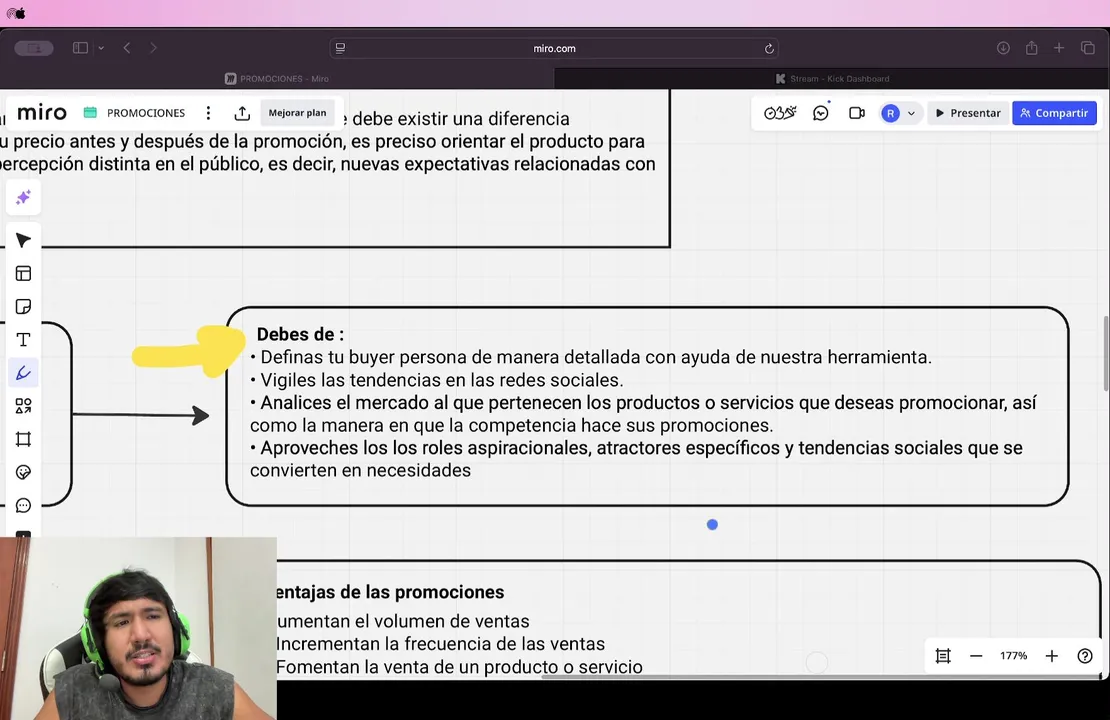Select the yellow highlighter stroke
Image resolution: width=1110 pixels, height=720 pixels.
189,350
